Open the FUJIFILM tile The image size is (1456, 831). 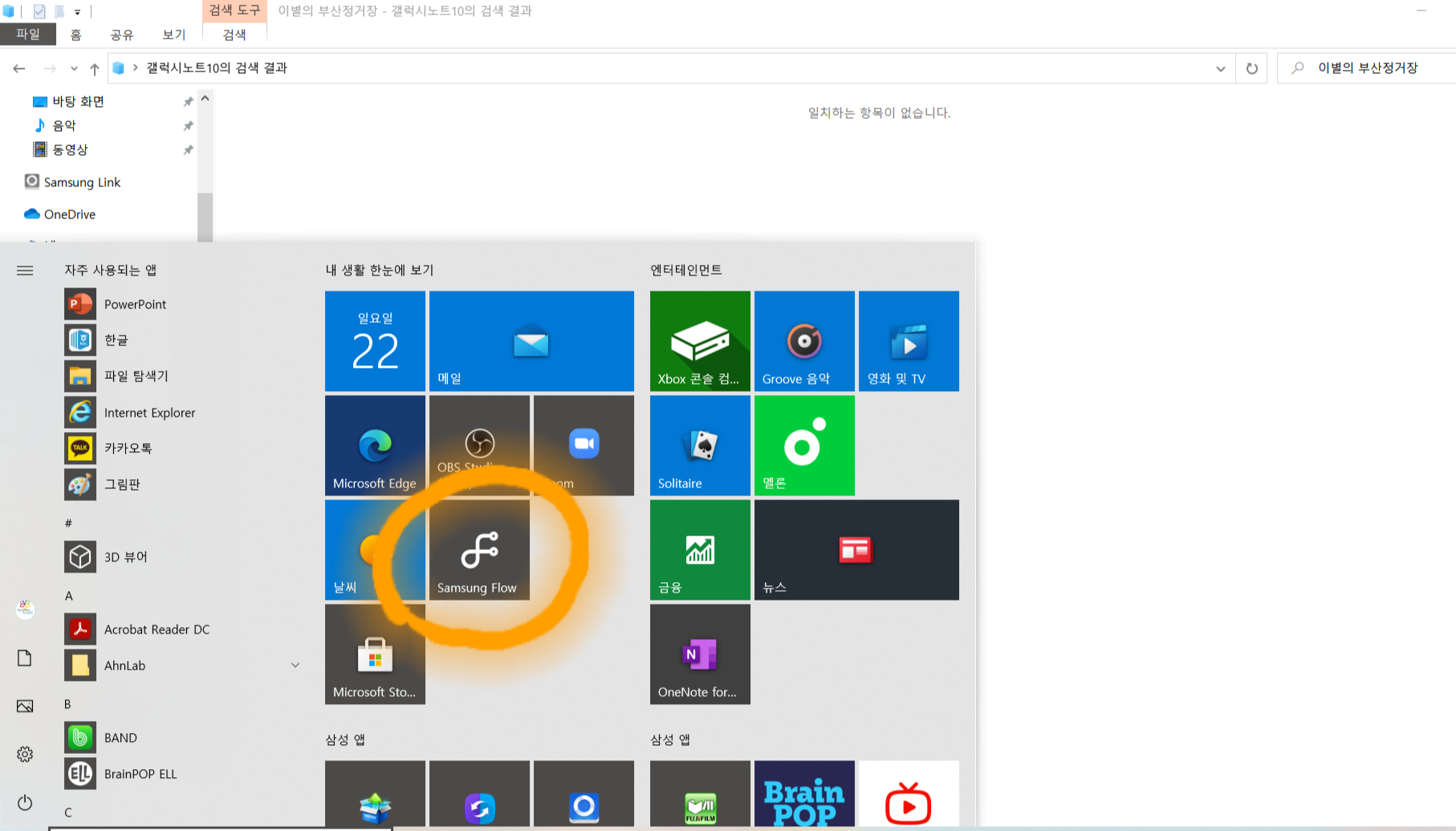(700, 795)
